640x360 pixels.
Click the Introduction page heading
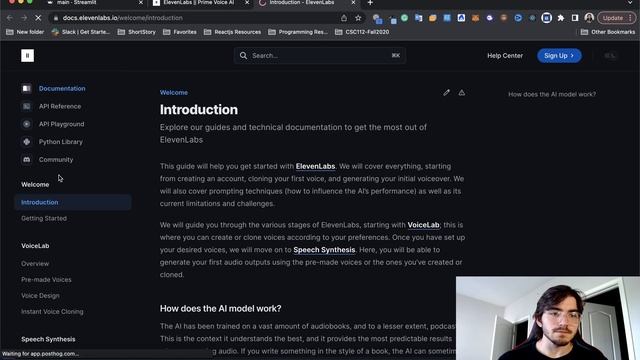coord(199,109)
